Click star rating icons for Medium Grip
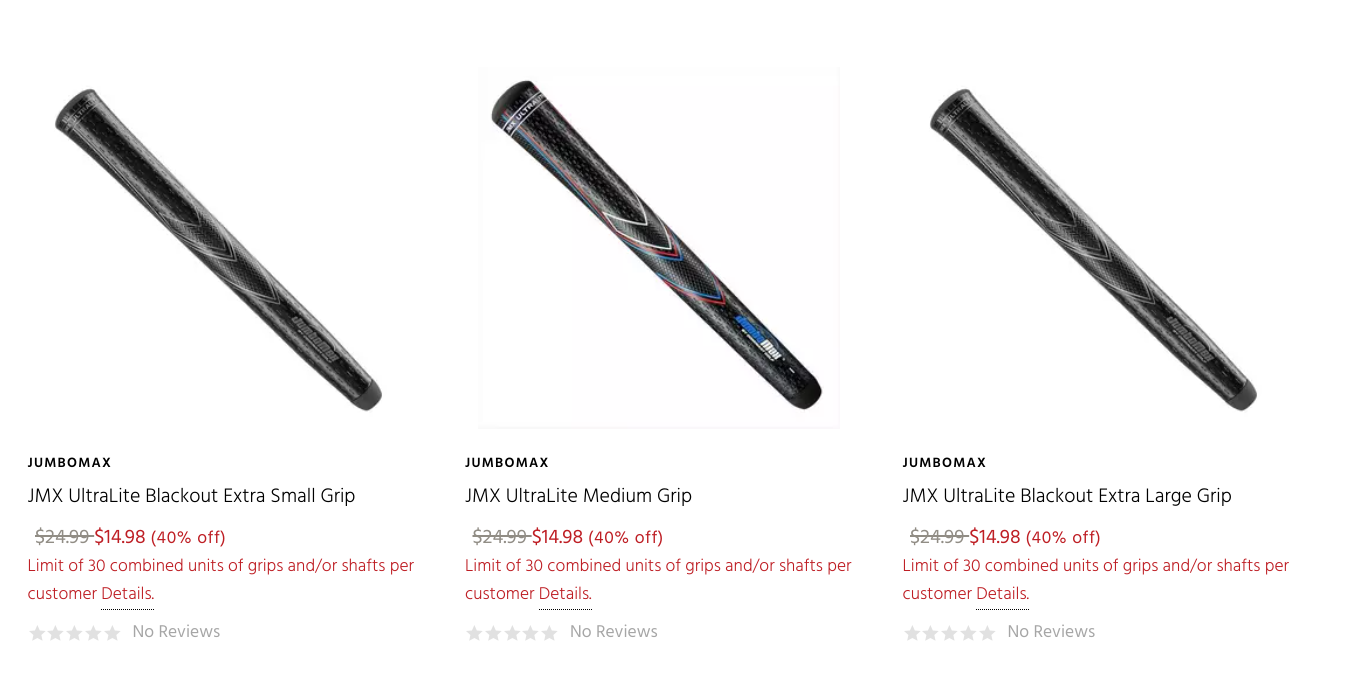1347x685 pixels. (x=512, y=632)
